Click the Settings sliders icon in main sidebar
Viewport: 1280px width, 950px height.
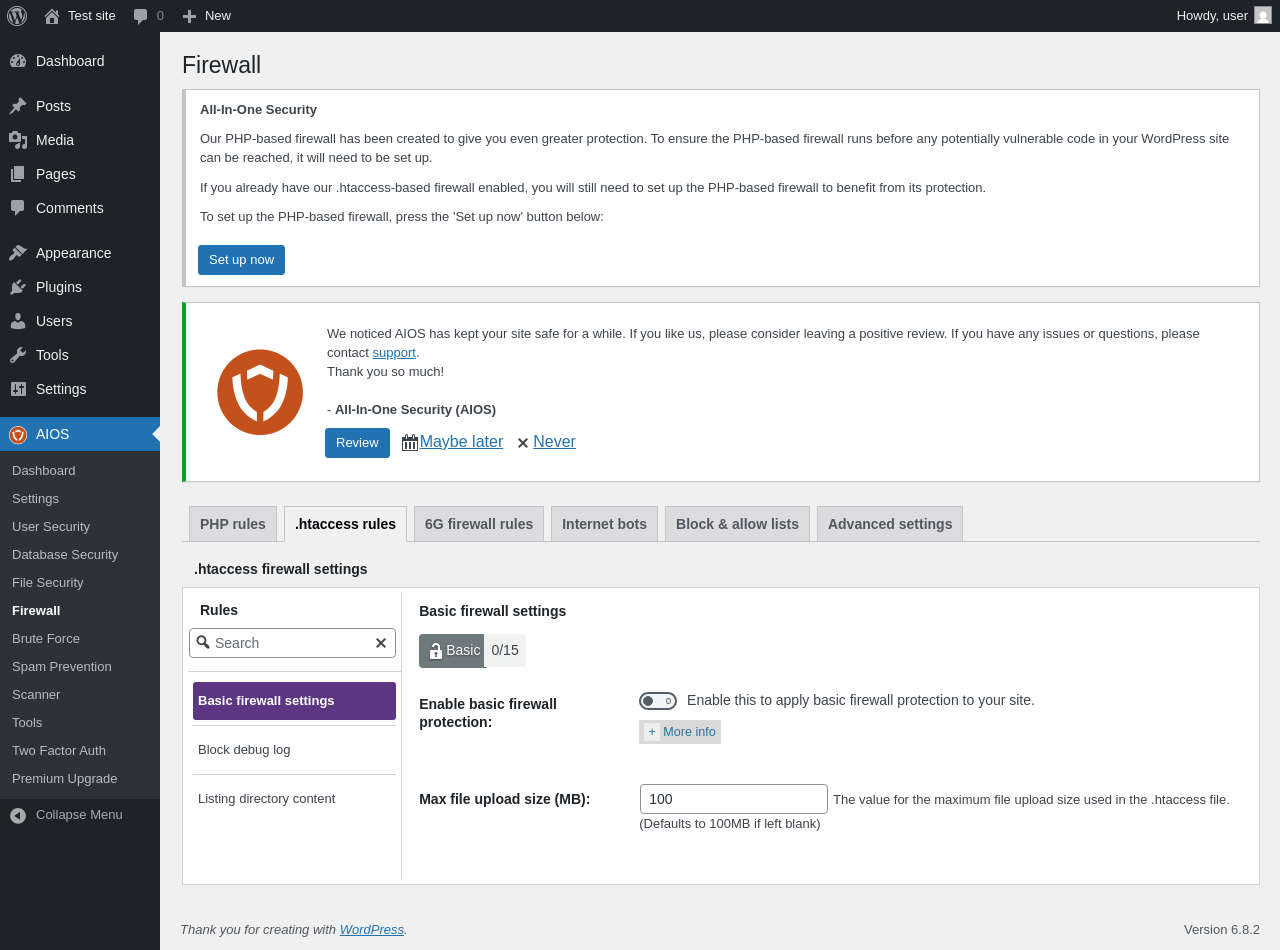coord(18,389)
